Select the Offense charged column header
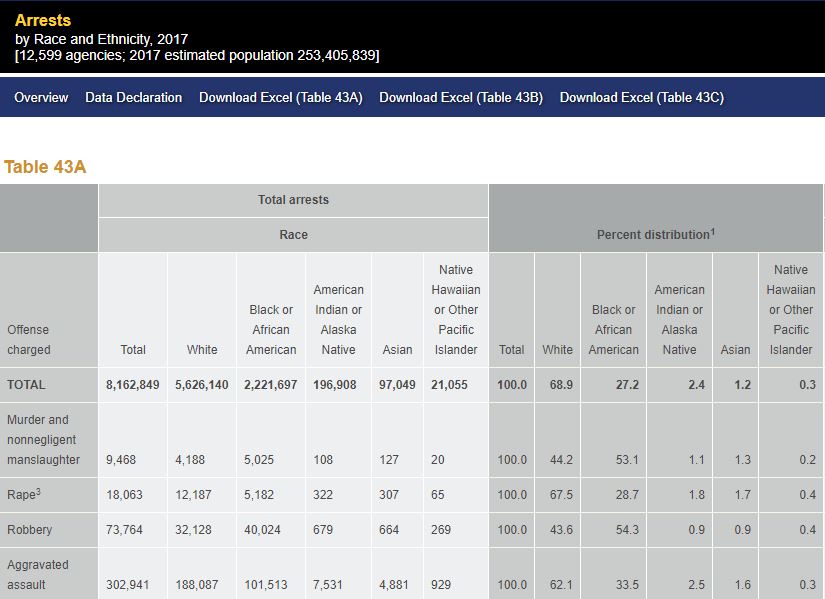The width and height of the screenshot is (825, 599). click(28, 340)
